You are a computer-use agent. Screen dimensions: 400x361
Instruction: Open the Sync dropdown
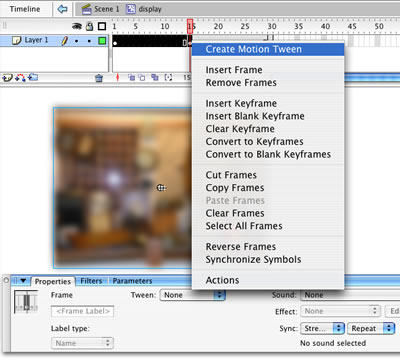point(322,329)
